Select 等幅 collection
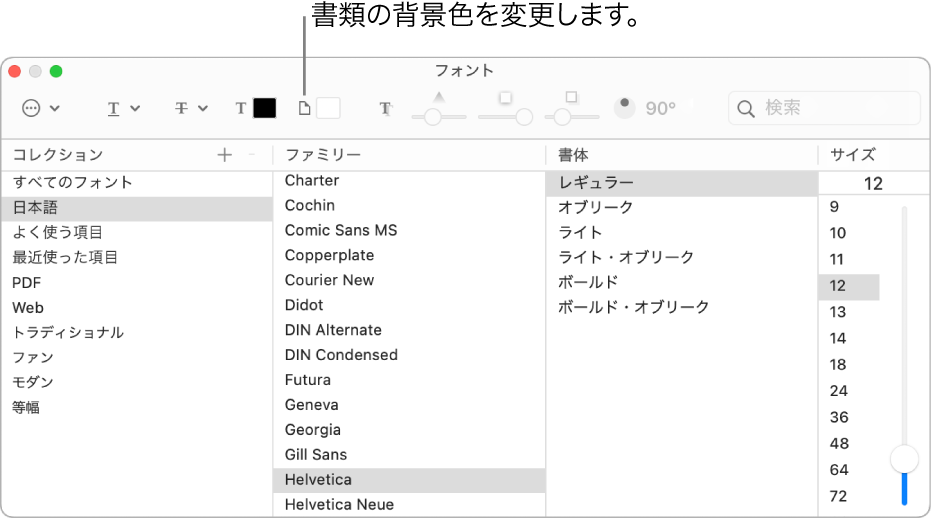The image size is (931, 519). [x=137, y=407]
